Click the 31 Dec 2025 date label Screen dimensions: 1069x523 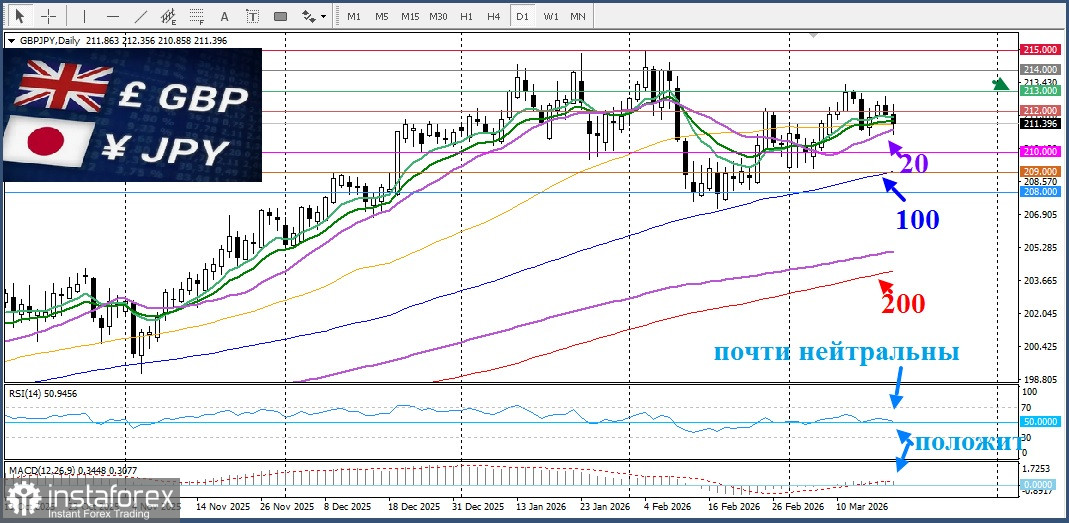tap(477, 507)
